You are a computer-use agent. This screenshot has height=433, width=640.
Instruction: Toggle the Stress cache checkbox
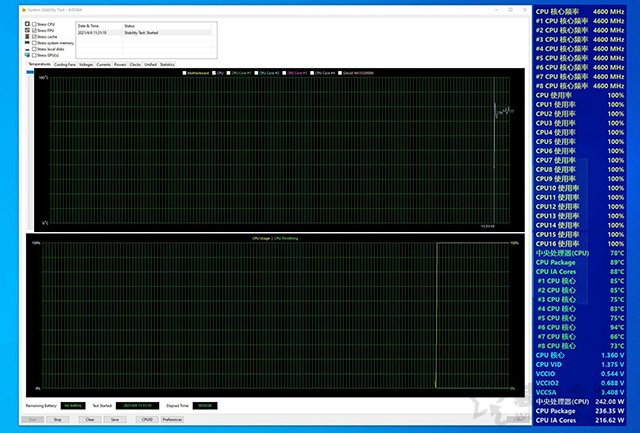pyautogui.click(x=34, y=37)
